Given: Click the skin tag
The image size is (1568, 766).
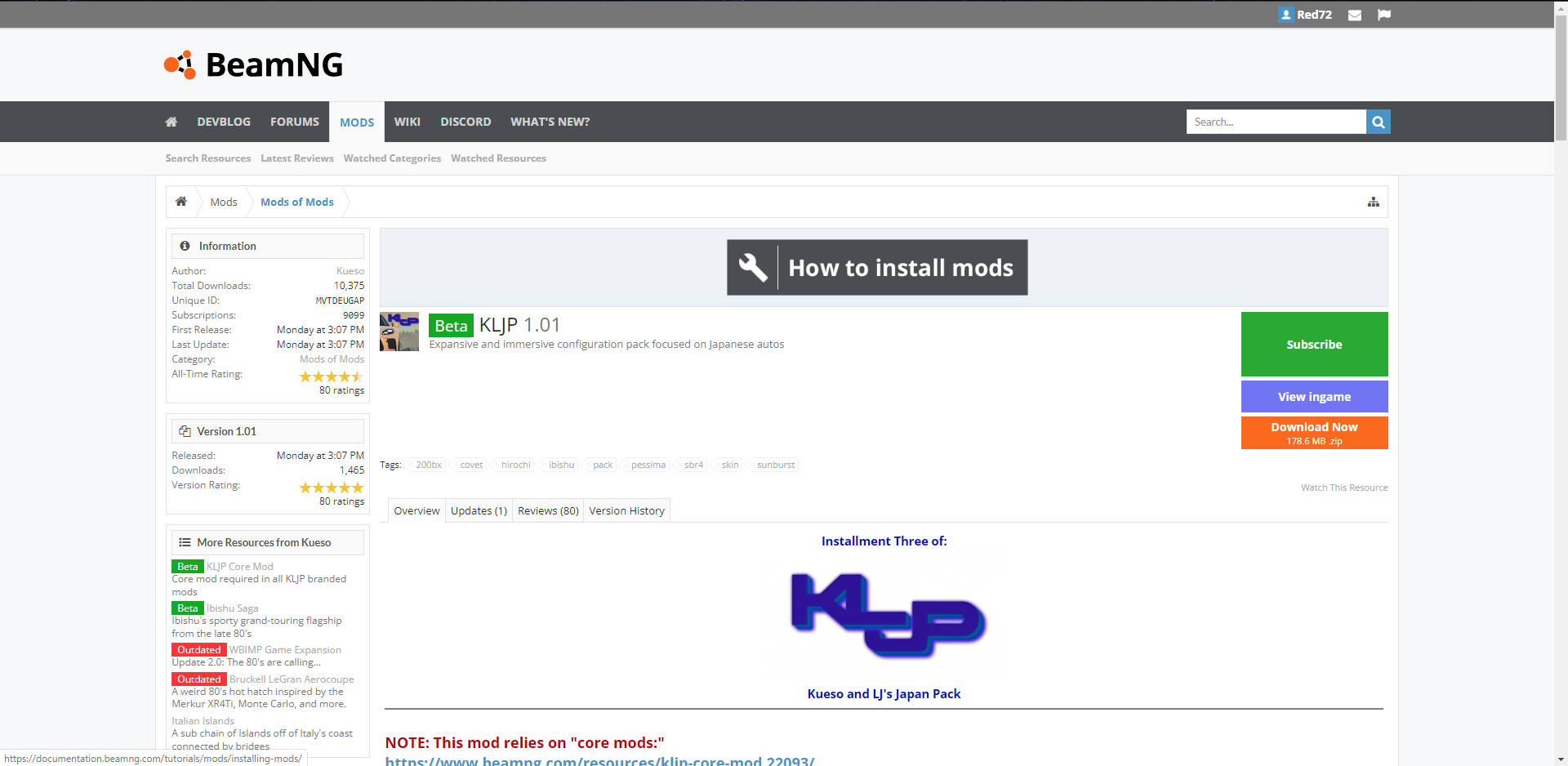Looking at the screenshot, I should (729, 465).
